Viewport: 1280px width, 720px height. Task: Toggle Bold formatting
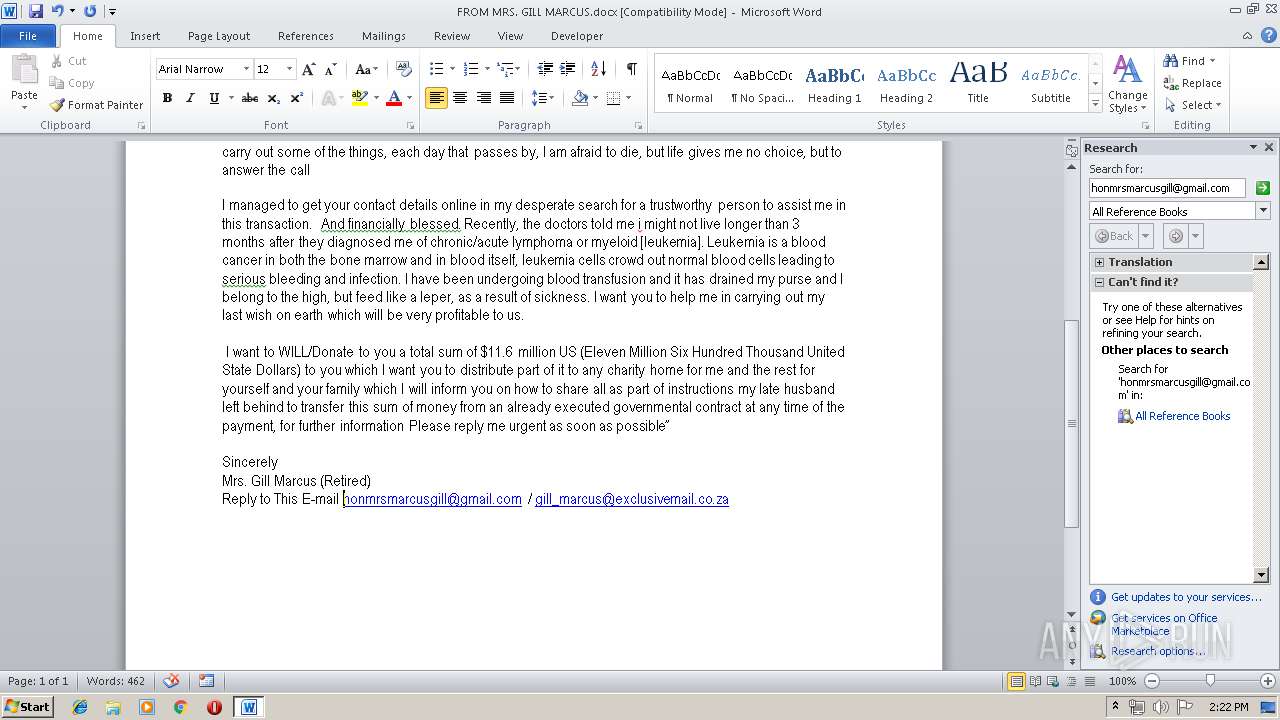click(167, 98)
